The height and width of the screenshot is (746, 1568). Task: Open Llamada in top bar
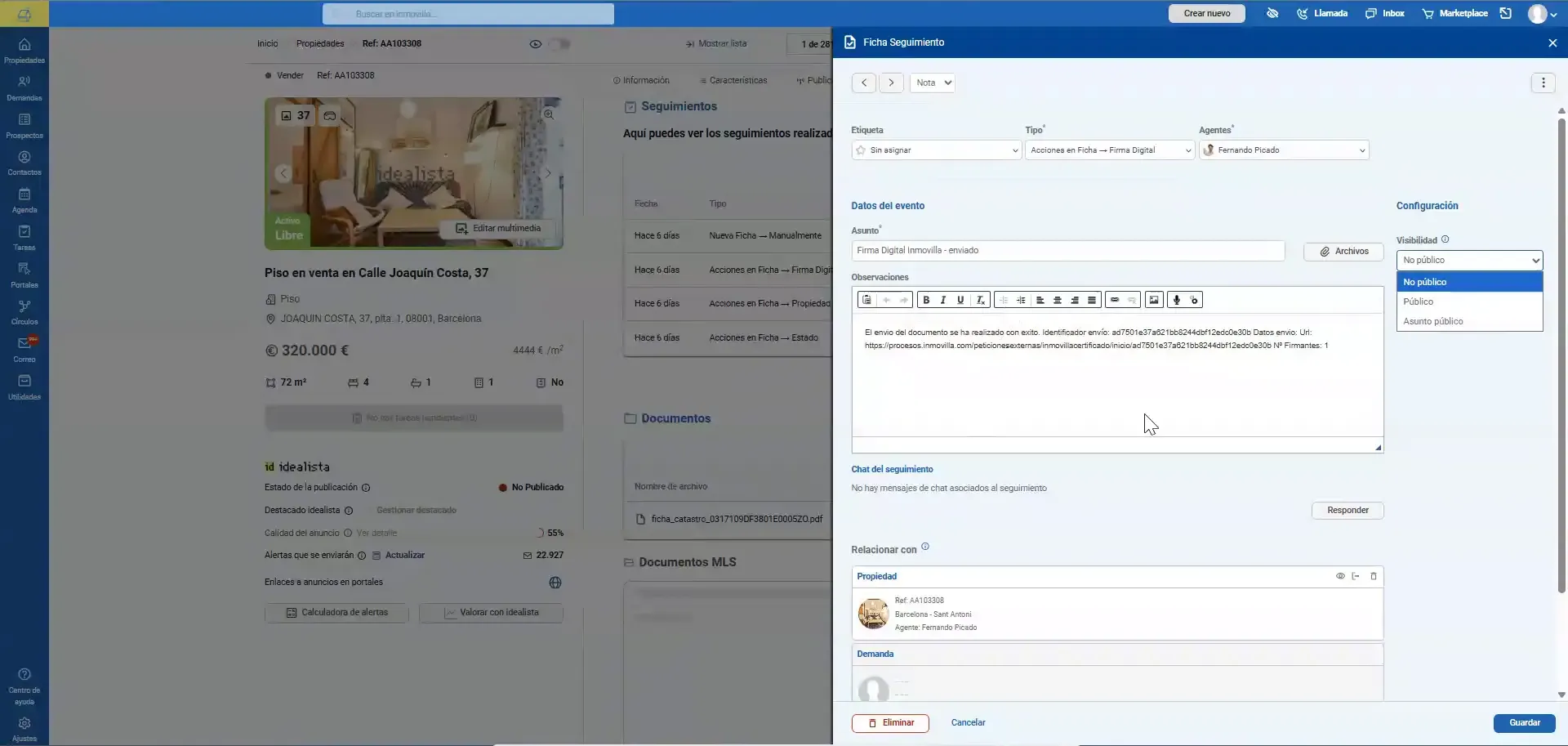1322,13
